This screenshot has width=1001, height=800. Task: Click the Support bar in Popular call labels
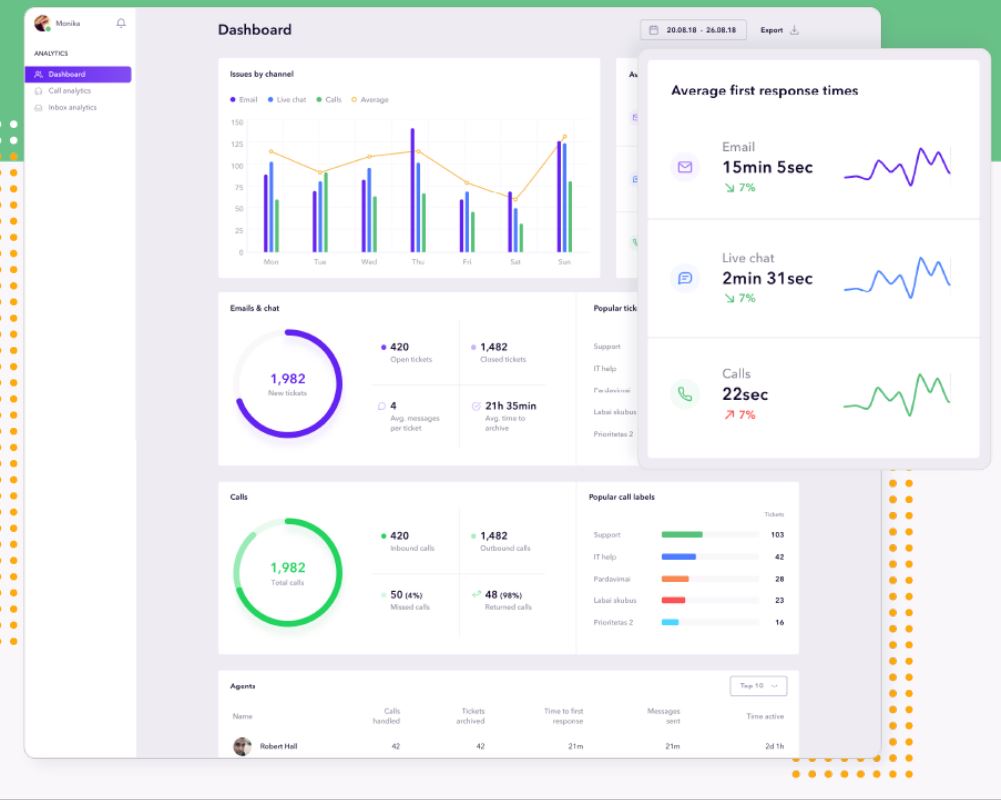(x=682, y=535)
